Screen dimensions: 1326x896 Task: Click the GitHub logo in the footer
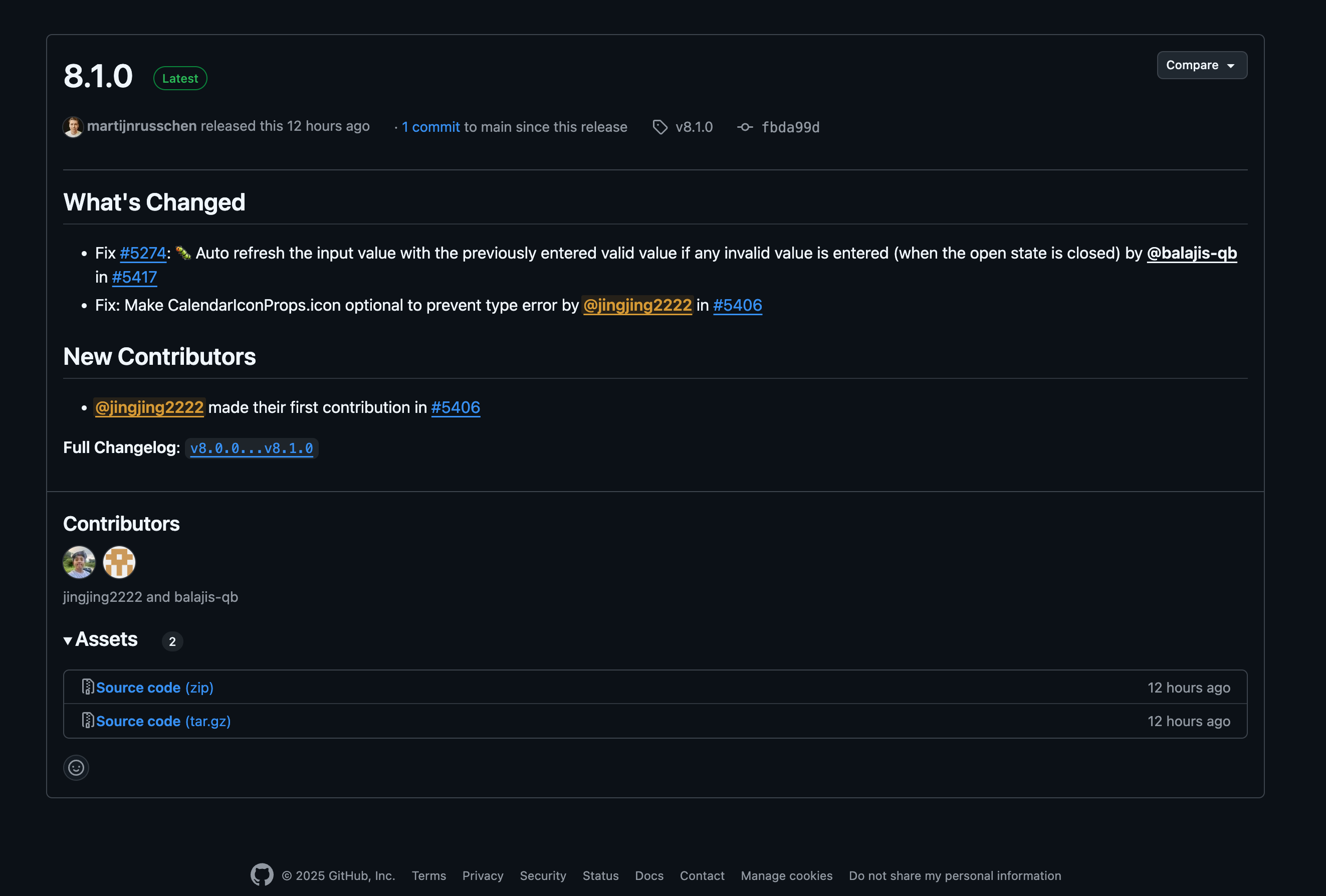[x=262, y=875]
